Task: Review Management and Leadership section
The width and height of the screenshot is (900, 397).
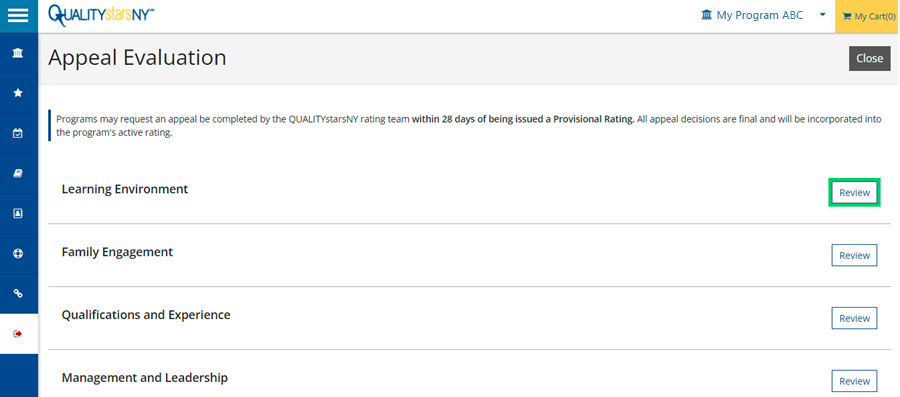Action: 854,381
